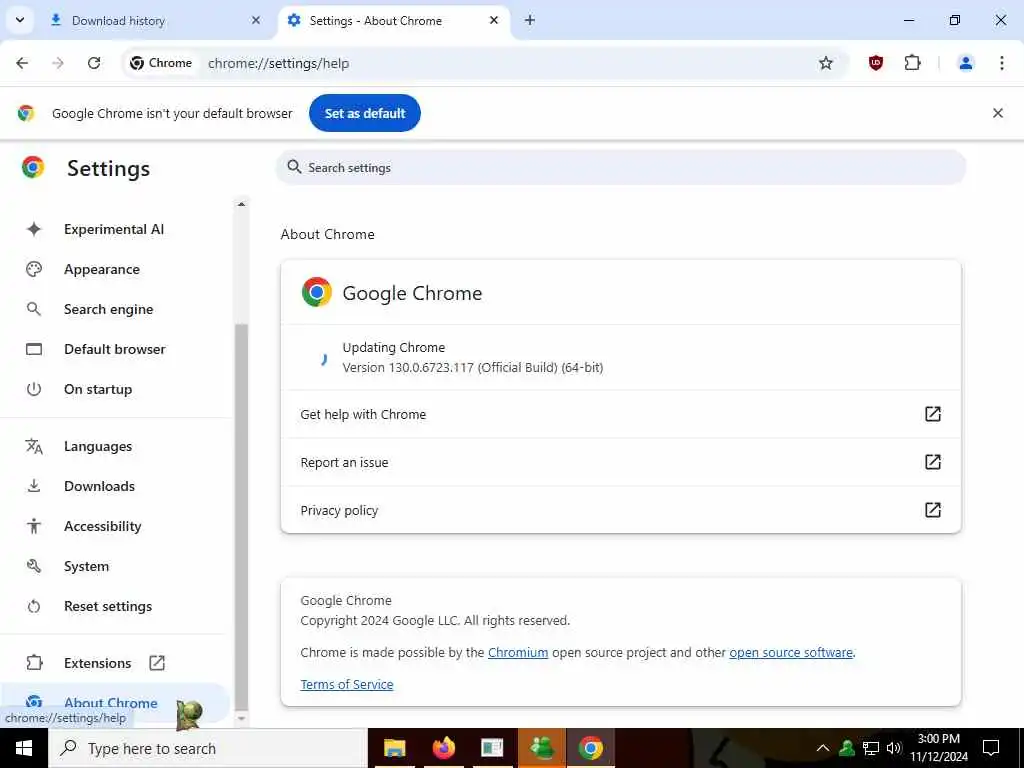Bookmark this page with star icon
The height and width of the screenshot is (768, 1024).
click(x=825, y=63)
